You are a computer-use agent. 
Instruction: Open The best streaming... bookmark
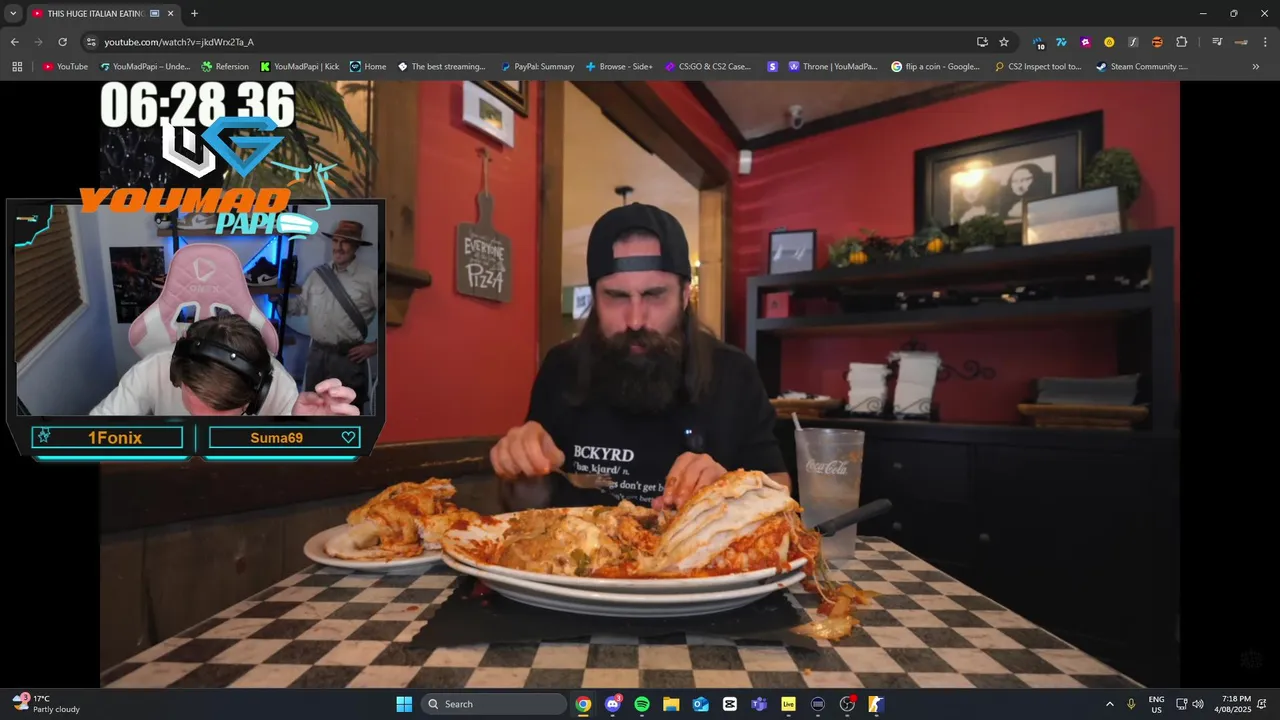point(441,67)
